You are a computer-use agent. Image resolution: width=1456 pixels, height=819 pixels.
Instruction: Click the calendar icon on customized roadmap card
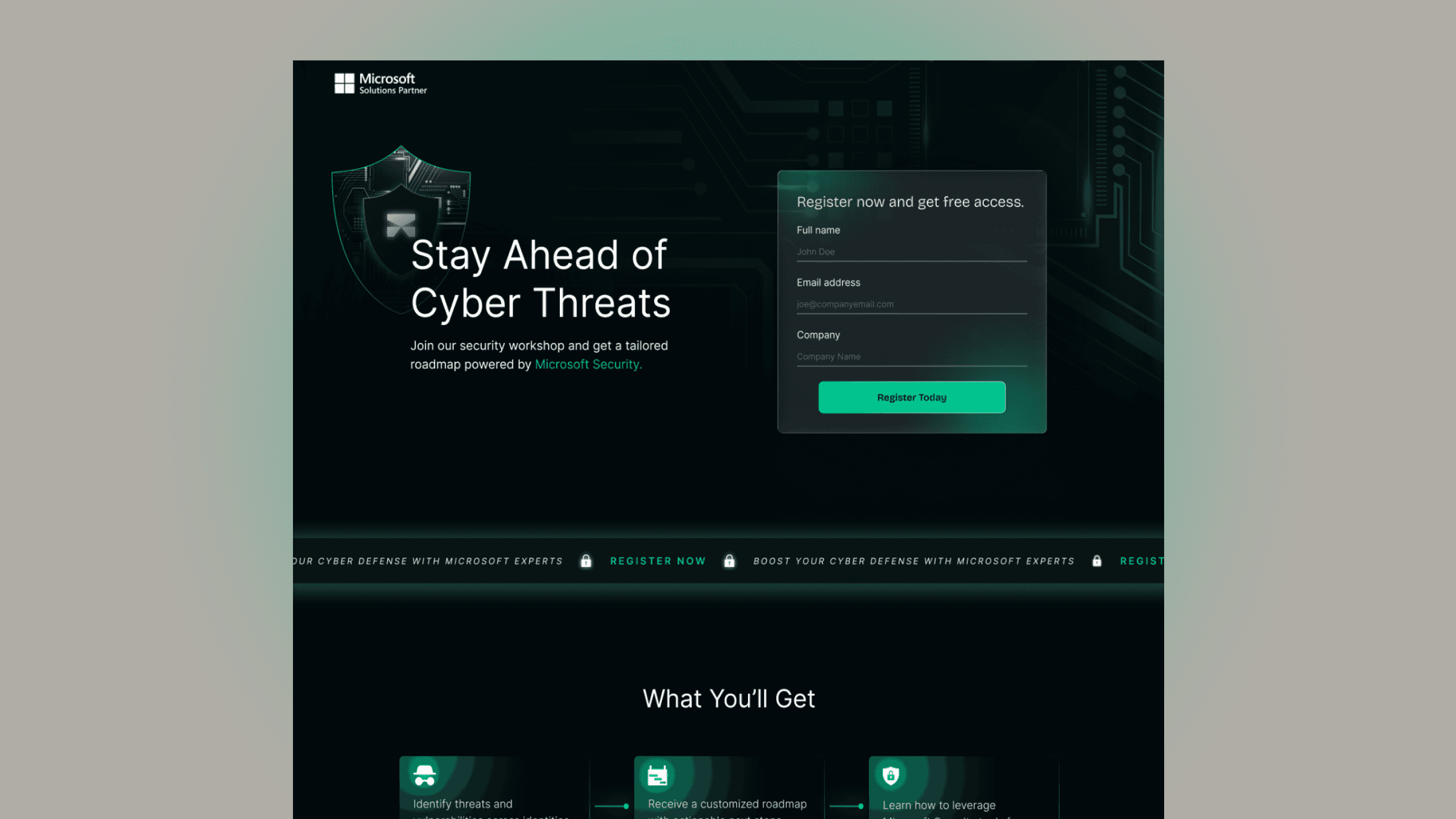pyautogui.click(x=658, y=776)
